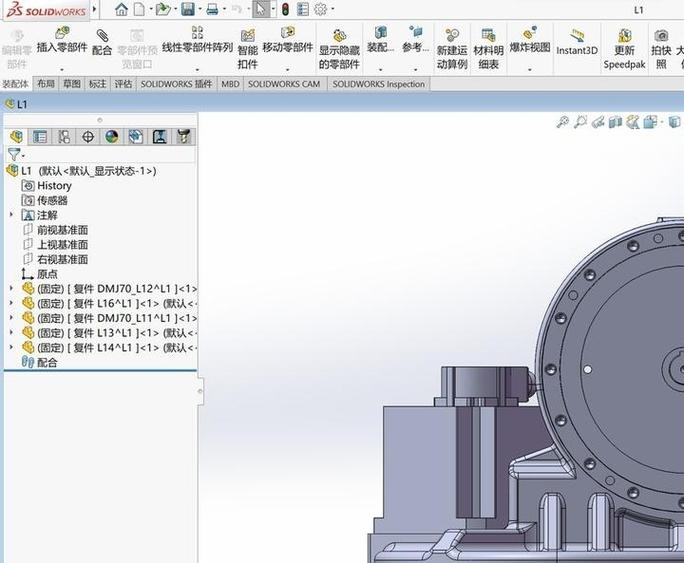684x563 pixels.
Task: Open the DisplayManager color sphere tab
Action: [112, 137]
